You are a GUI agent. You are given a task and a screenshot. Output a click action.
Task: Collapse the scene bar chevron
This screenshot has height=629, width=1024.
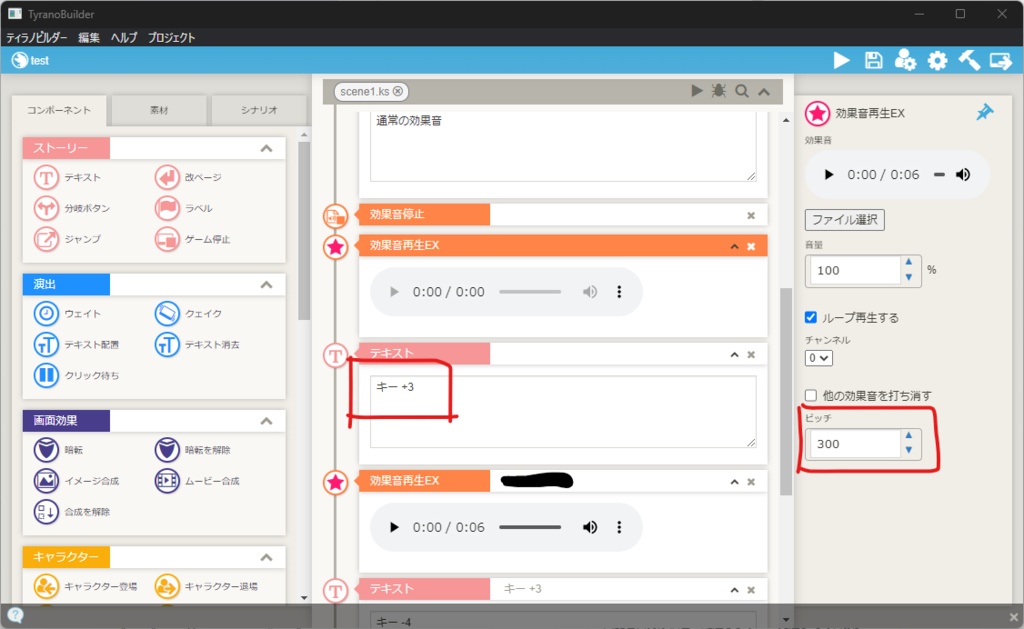click(764, 91)
